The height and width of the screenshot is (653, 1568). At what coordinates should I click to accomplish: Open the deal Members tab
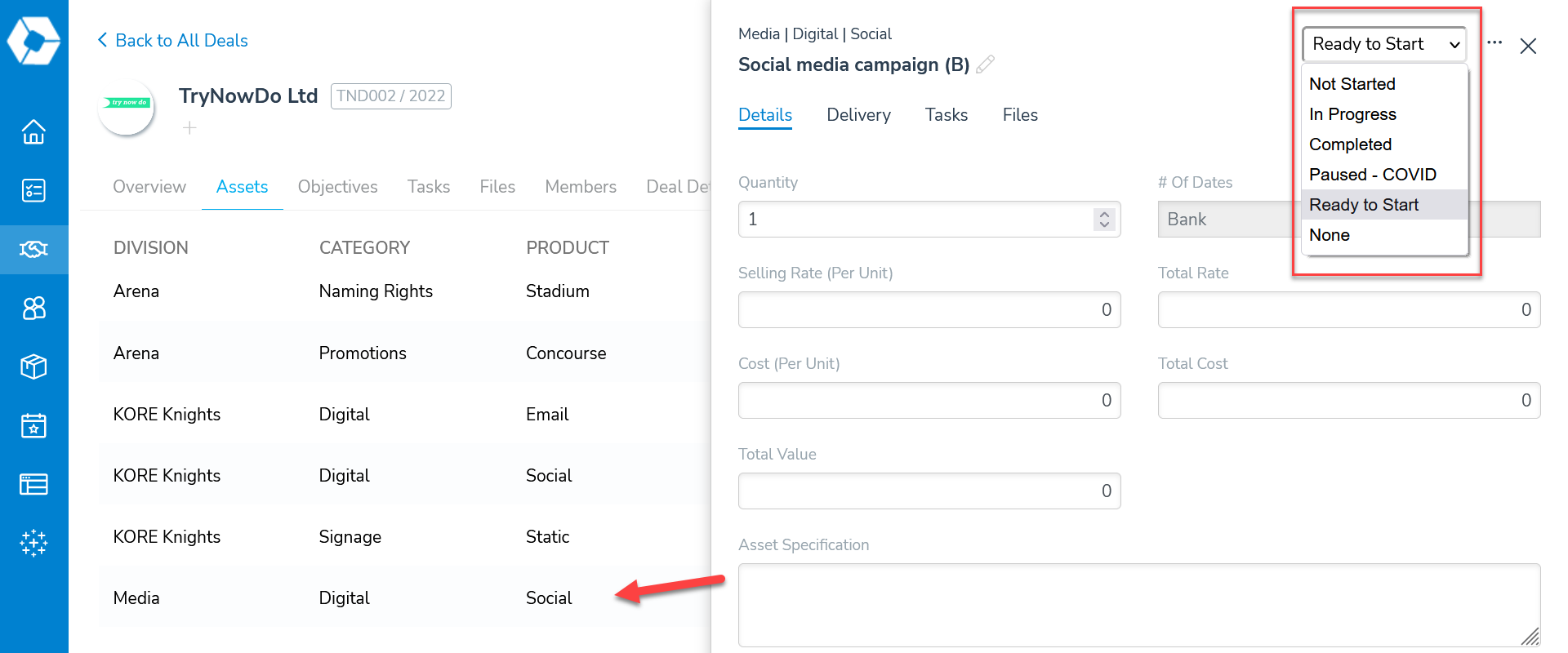click(x=581, y=187)
